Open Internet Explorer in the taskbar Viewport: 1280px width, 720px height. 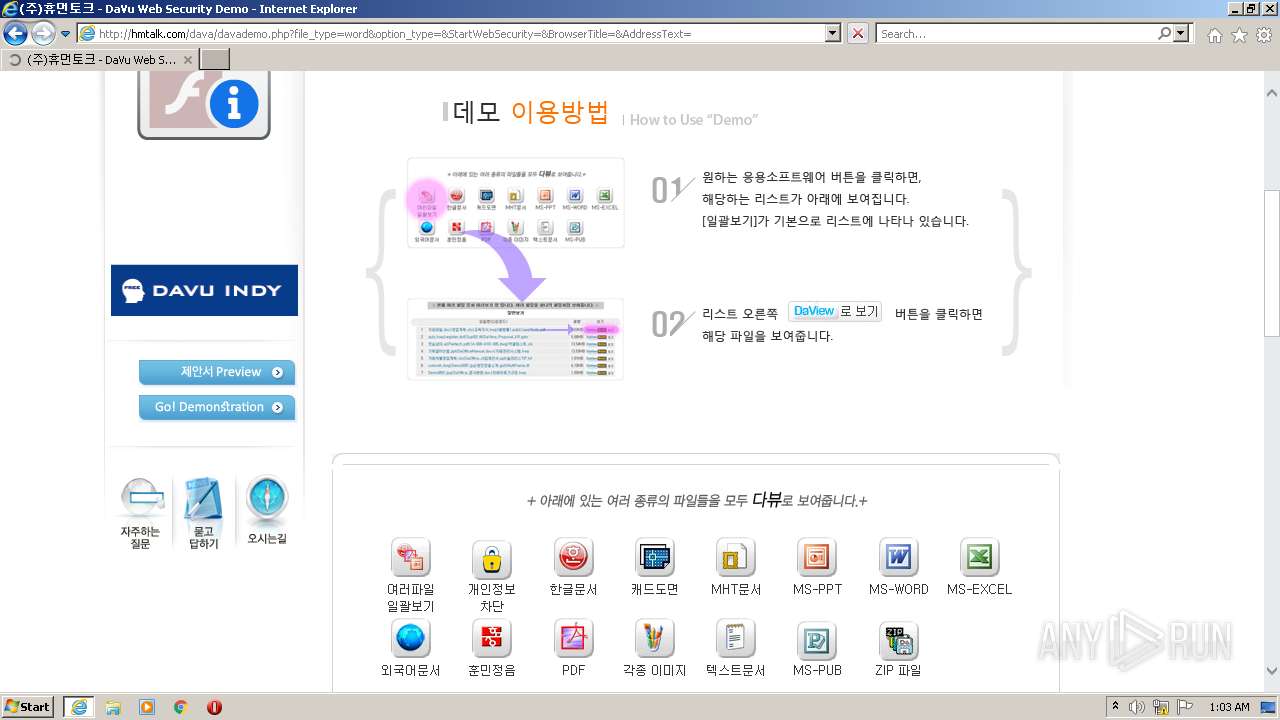(78, 706)
